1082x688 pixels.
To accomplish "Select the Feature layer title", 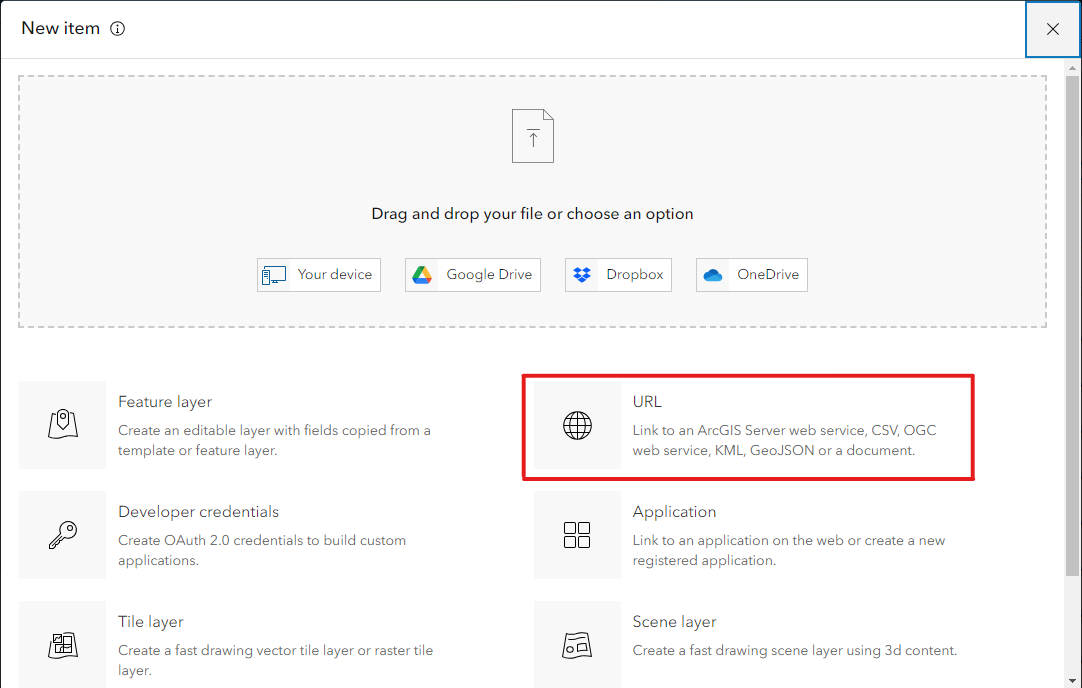I will [x=165, y=402].
